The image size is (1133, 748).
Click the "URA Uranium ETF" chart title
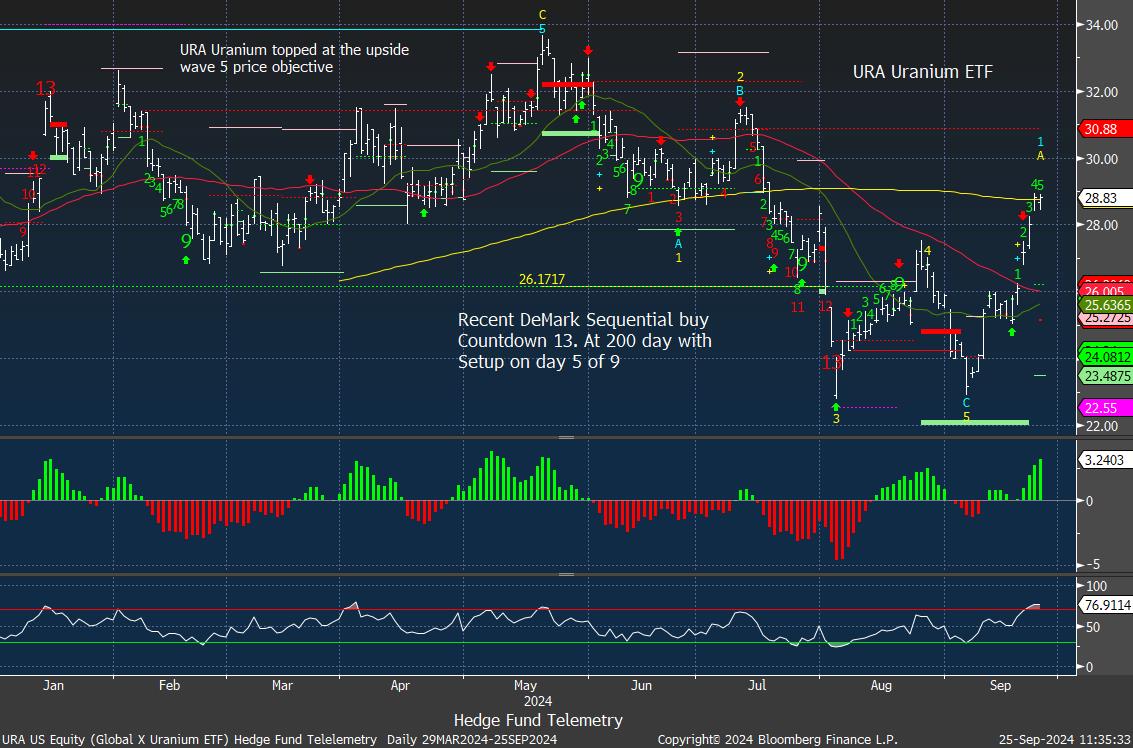[x=923, y=72]
